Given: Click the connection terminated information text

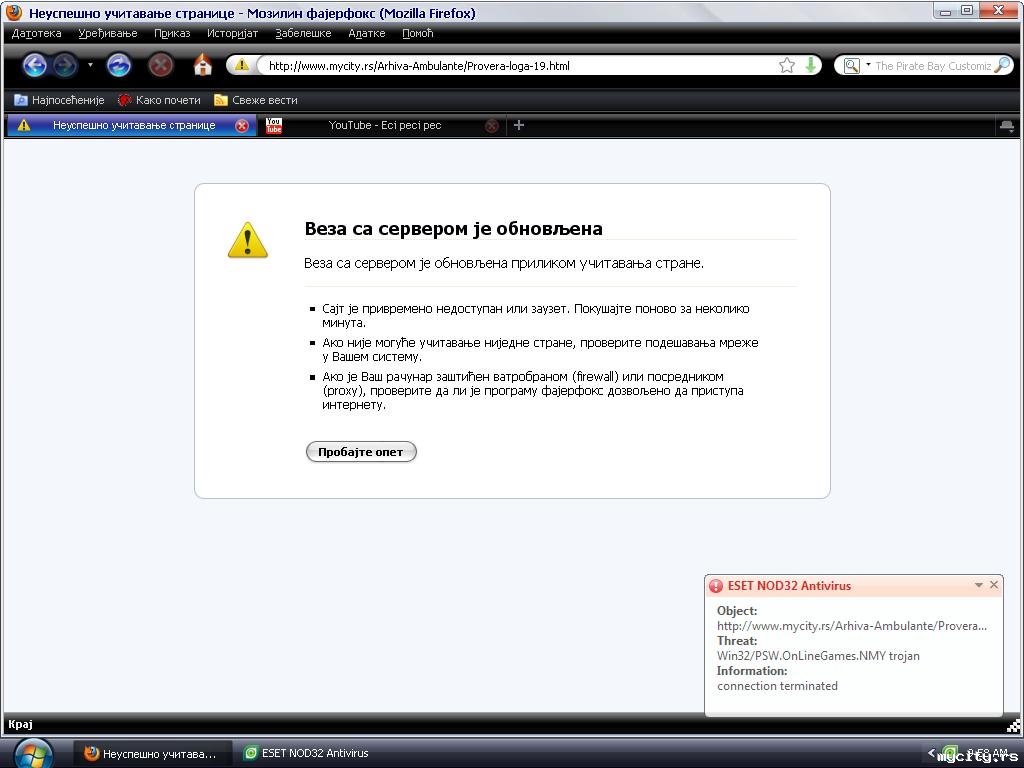Looking at the screenshot, I should [777, 686].
